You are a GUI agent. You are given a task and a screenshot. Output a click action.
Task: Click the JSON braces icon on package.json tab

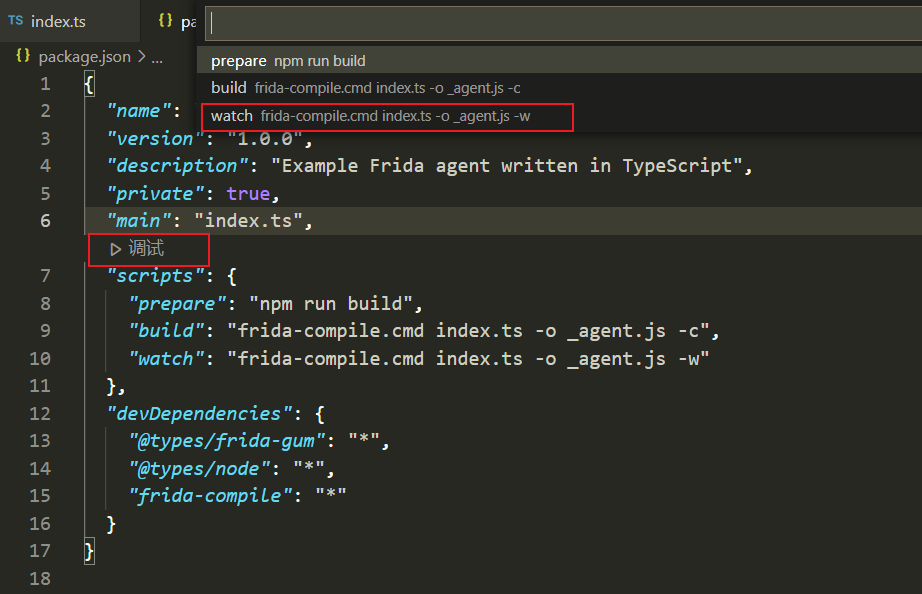[166, 20]
